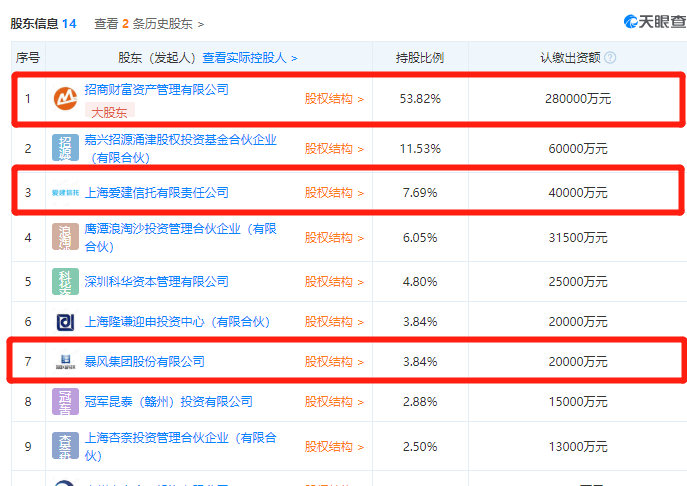This screenshot has height=486, width=687.
Task: Click the 上海杏亲投资 logo icon
Action: point(65,446)
